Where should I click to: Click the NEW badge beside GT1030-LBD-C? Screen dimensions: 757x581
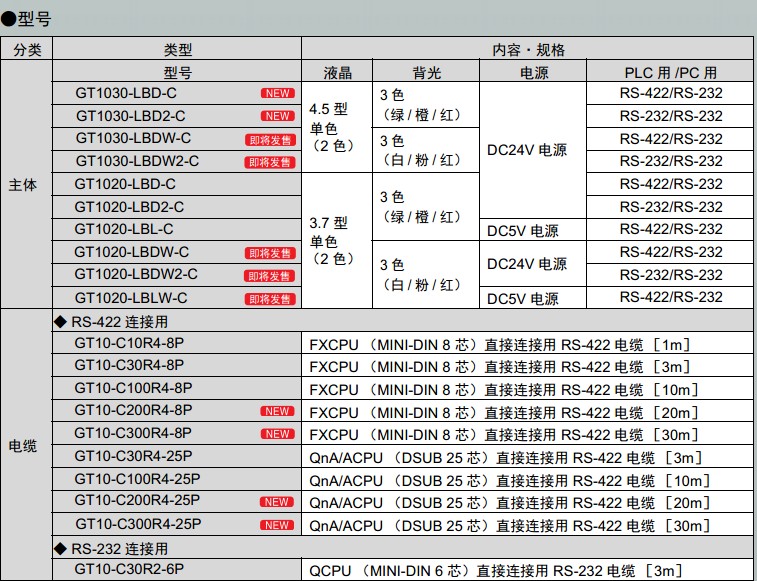(277, 93)
